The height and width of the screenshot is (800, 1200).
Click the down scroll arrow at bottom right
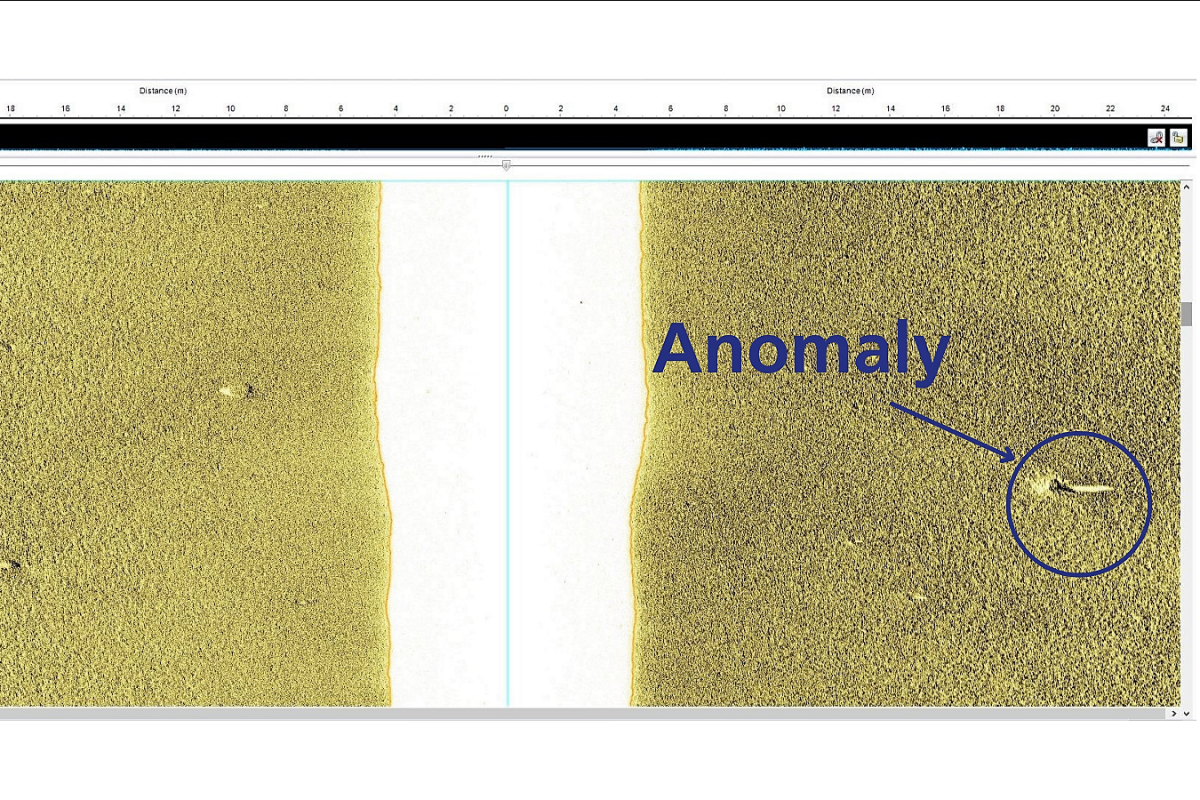click(1188, 713)
